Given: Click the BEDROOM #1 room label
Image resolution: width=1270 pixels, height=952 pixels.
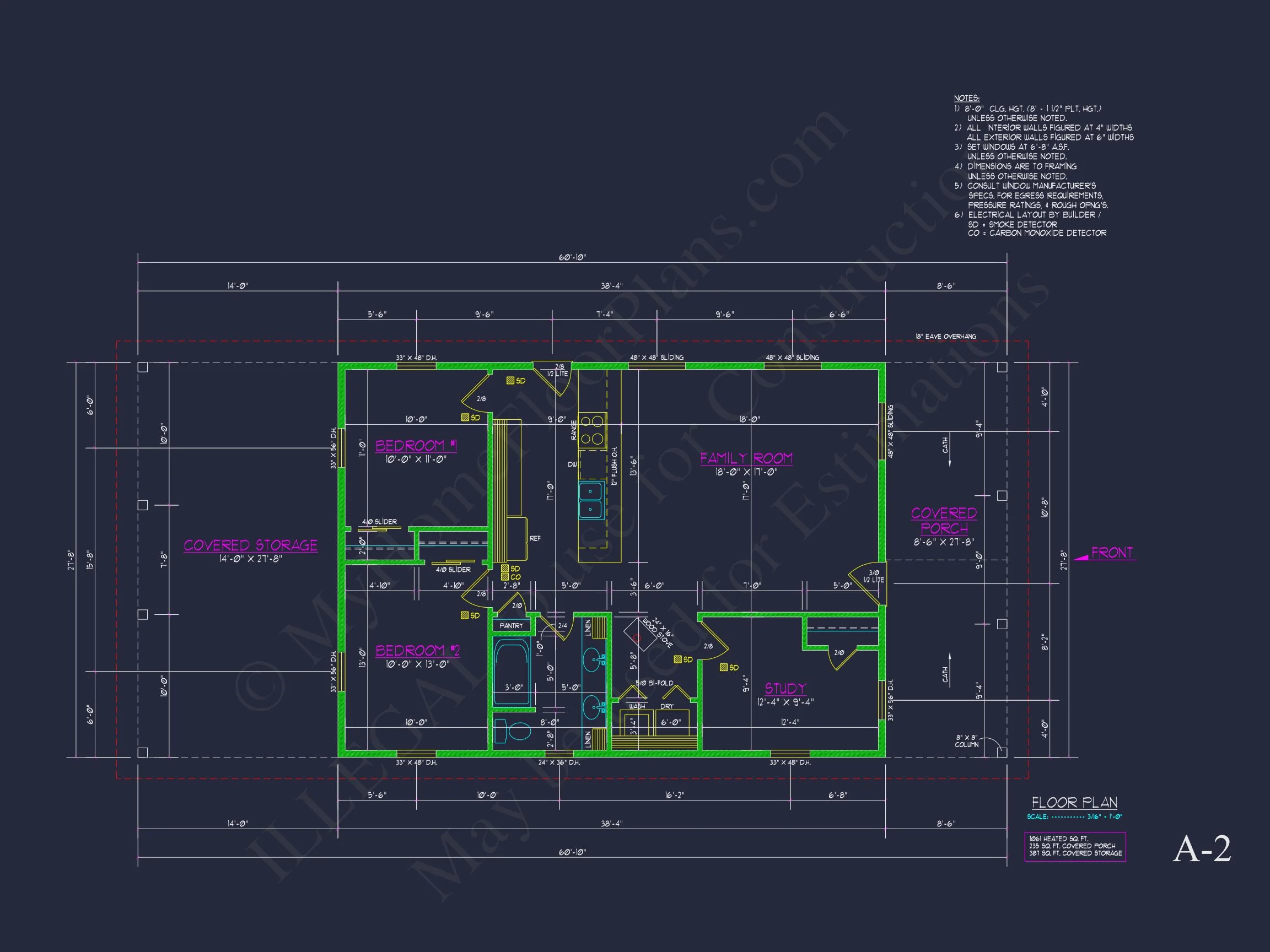Looking at the screenshot, I should pos(416,445).
